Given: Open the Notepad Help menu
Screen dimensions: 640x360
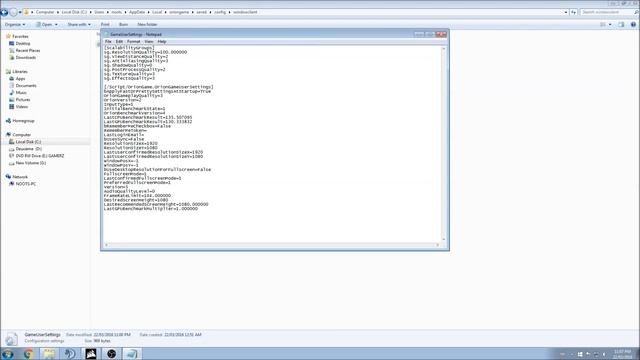Looking at the screenshot, I should [x=162, y=42].
